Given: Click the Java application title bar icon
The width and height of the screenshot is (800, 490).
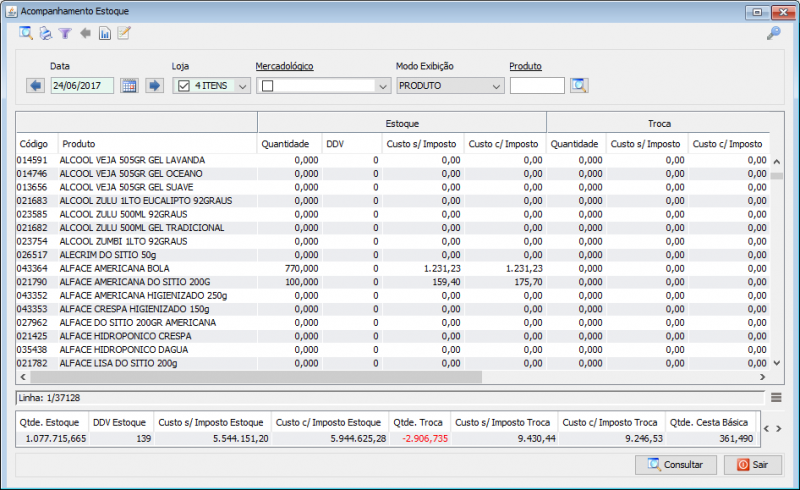Looking at the screenshot, I should coord(11,11).
